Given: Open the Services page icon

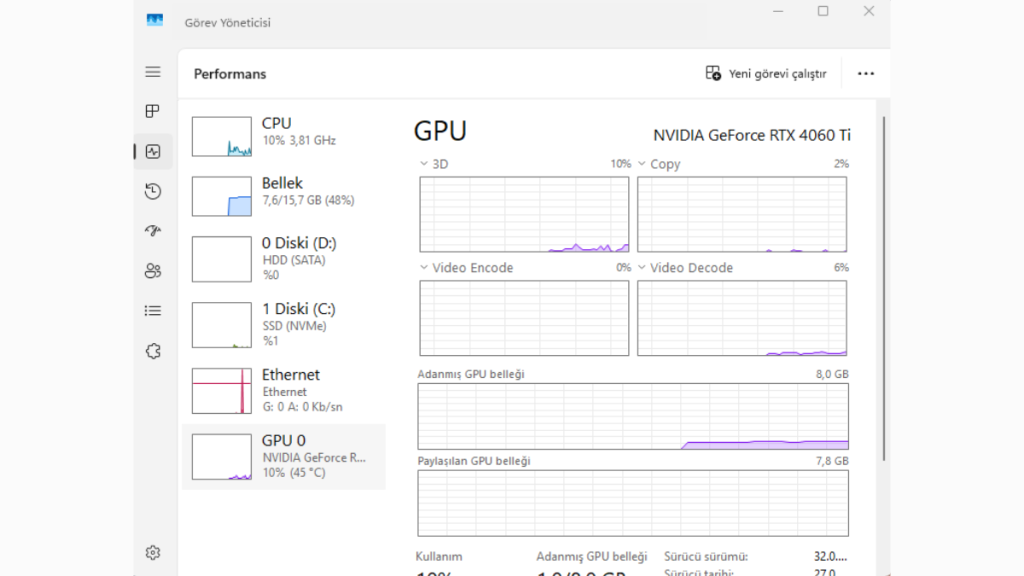Looking at the screenshot, I should 153,351.
